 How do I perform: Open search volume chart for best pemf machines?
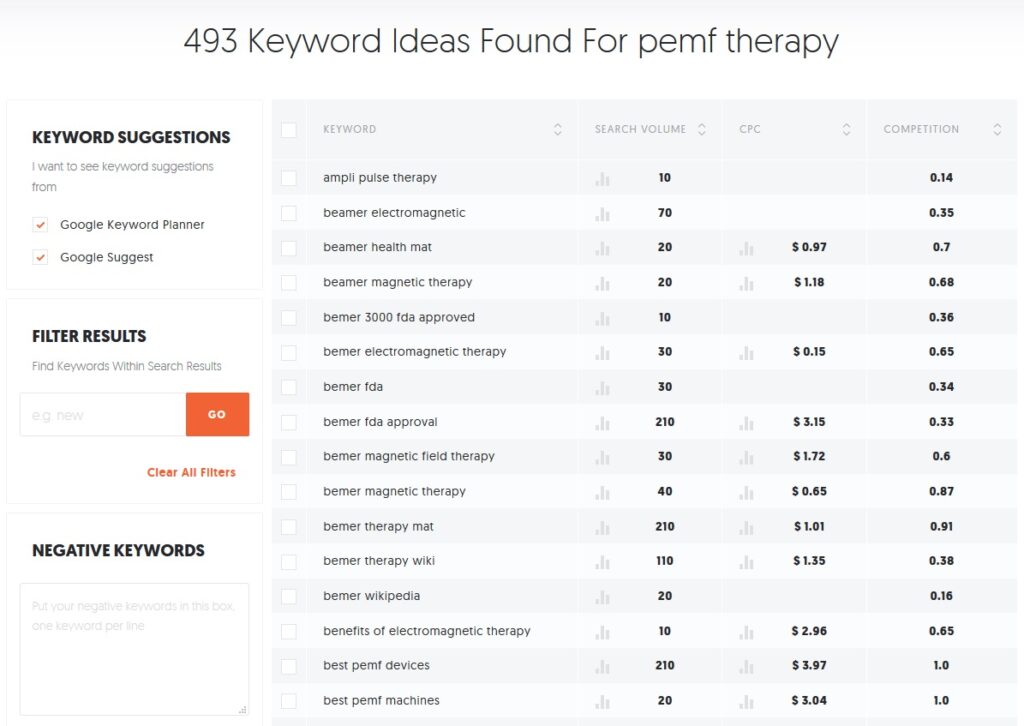pyautogui.click(x=602, y=701)
